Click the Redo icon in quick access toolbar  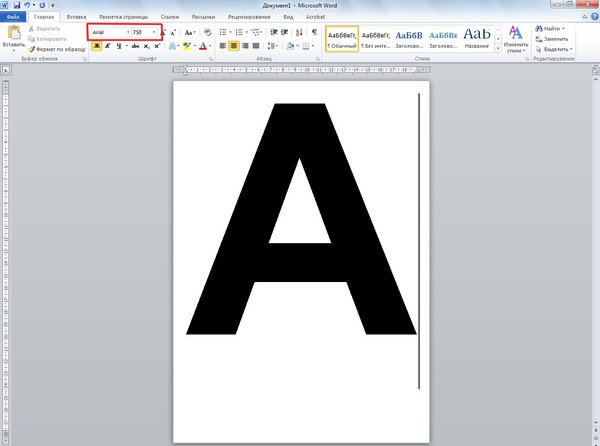coord(42,5)
